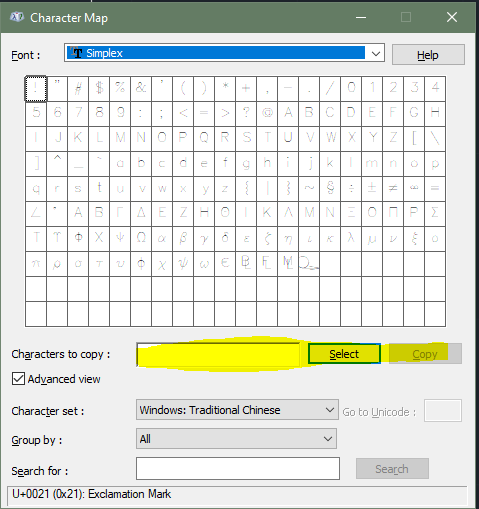Viewport: 479px width, 509px height.
Task: Expand the Character set dropdown
Action: click(237, 410)
